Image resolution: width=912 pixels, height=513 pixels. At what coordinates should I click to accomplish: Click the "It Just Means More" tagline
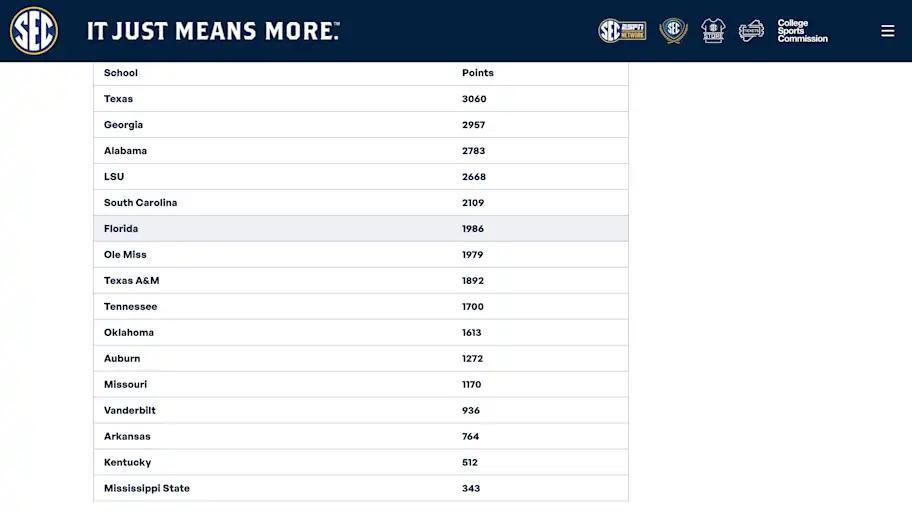click(213, 31)
